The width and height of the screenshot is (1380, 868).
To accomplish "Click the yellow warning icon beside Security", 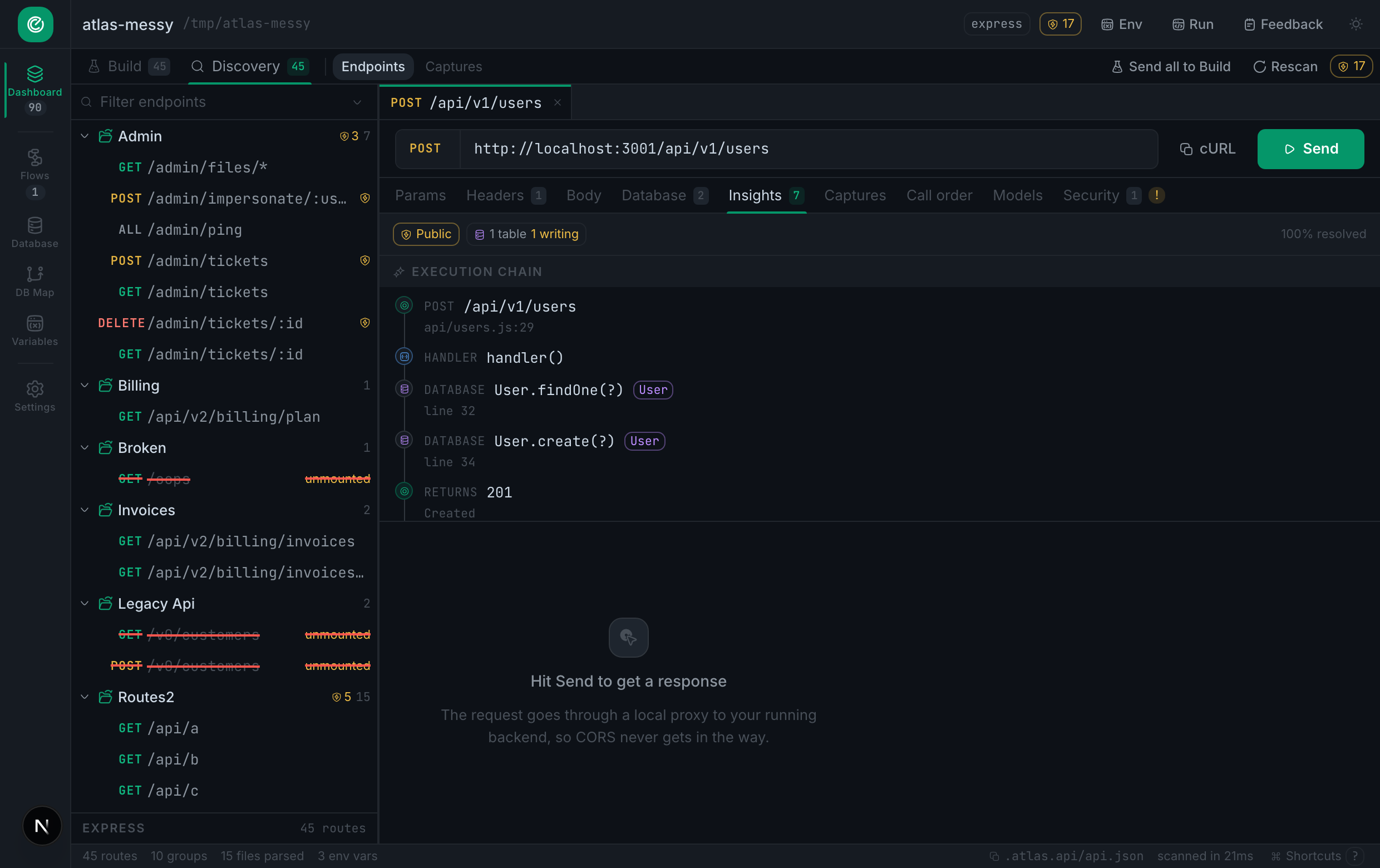I will (x=1156, y=195).
